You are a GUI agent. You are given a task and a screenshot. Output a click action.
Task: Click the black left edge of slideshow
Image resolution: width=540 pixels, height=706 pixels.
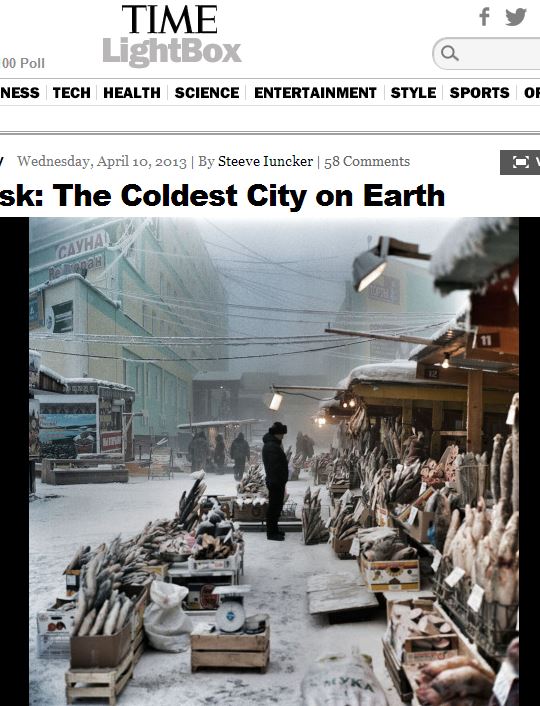coord(14,462)
